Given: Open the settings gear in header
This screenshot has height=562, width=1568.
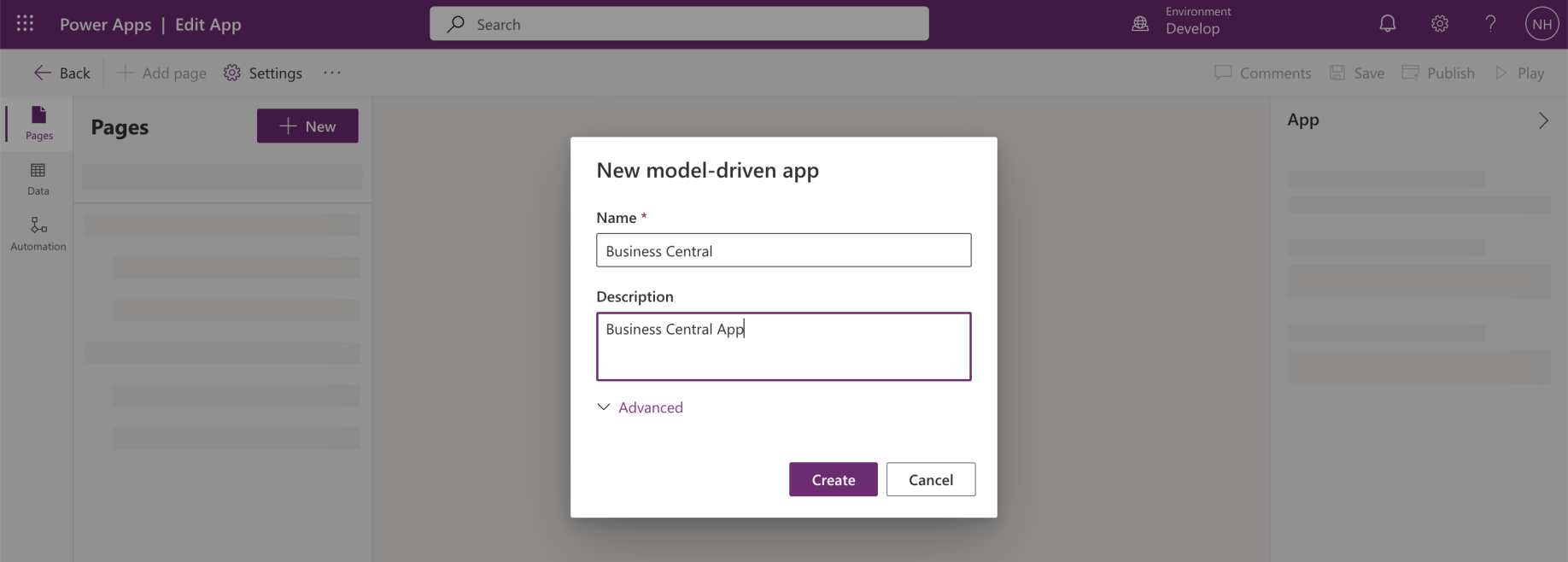Looking at the screenshot, I should (x=1440, y=24).
